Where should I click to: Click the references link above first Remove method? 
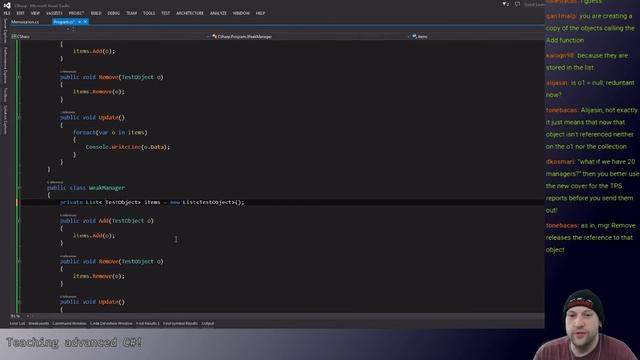68,71
